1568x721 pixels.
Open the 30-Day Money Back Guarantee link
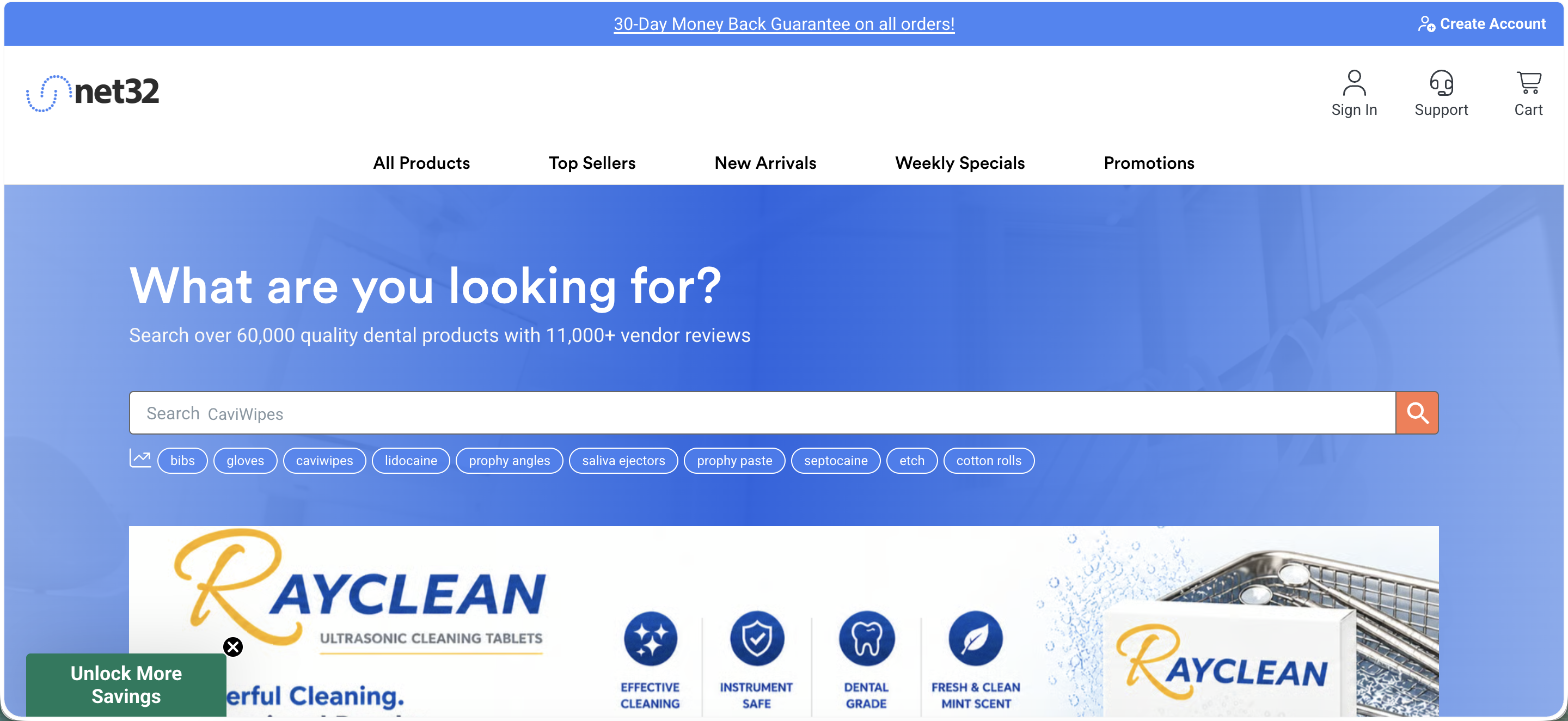coord(784,24)
